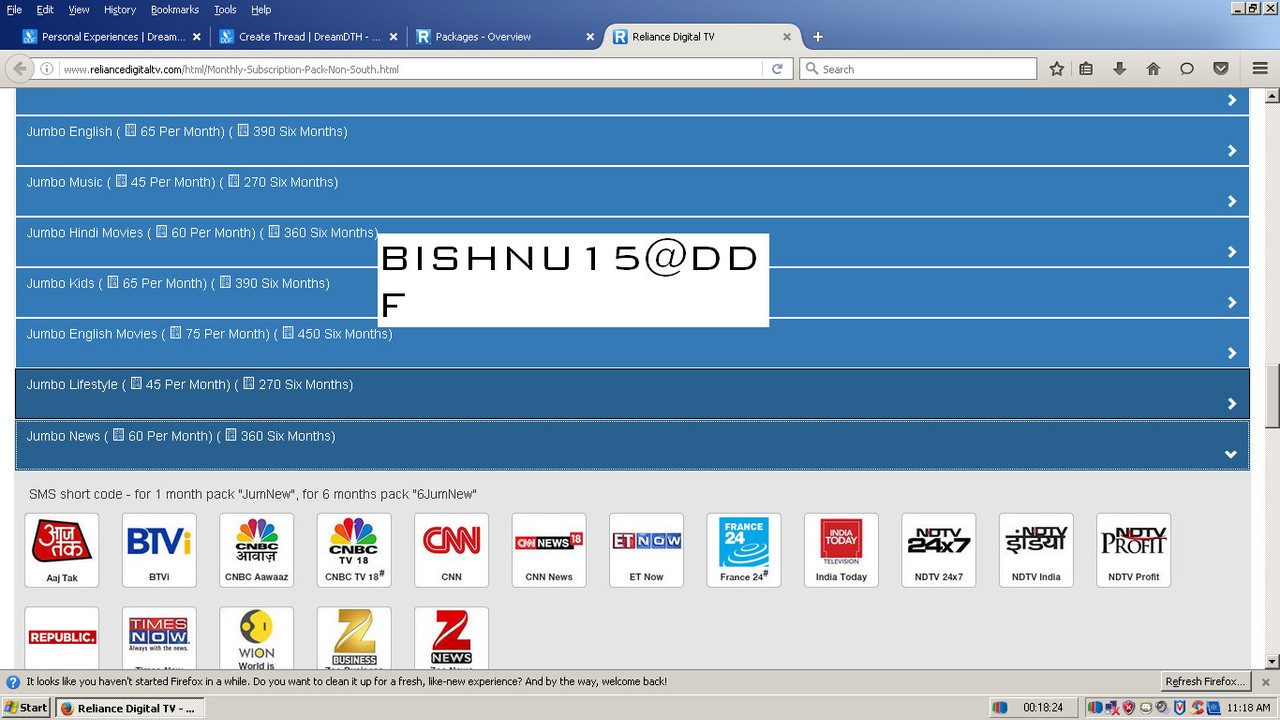This screenshot has width=1280, height=720.
Task: Click the Search input box
Action: coord(918,69)
